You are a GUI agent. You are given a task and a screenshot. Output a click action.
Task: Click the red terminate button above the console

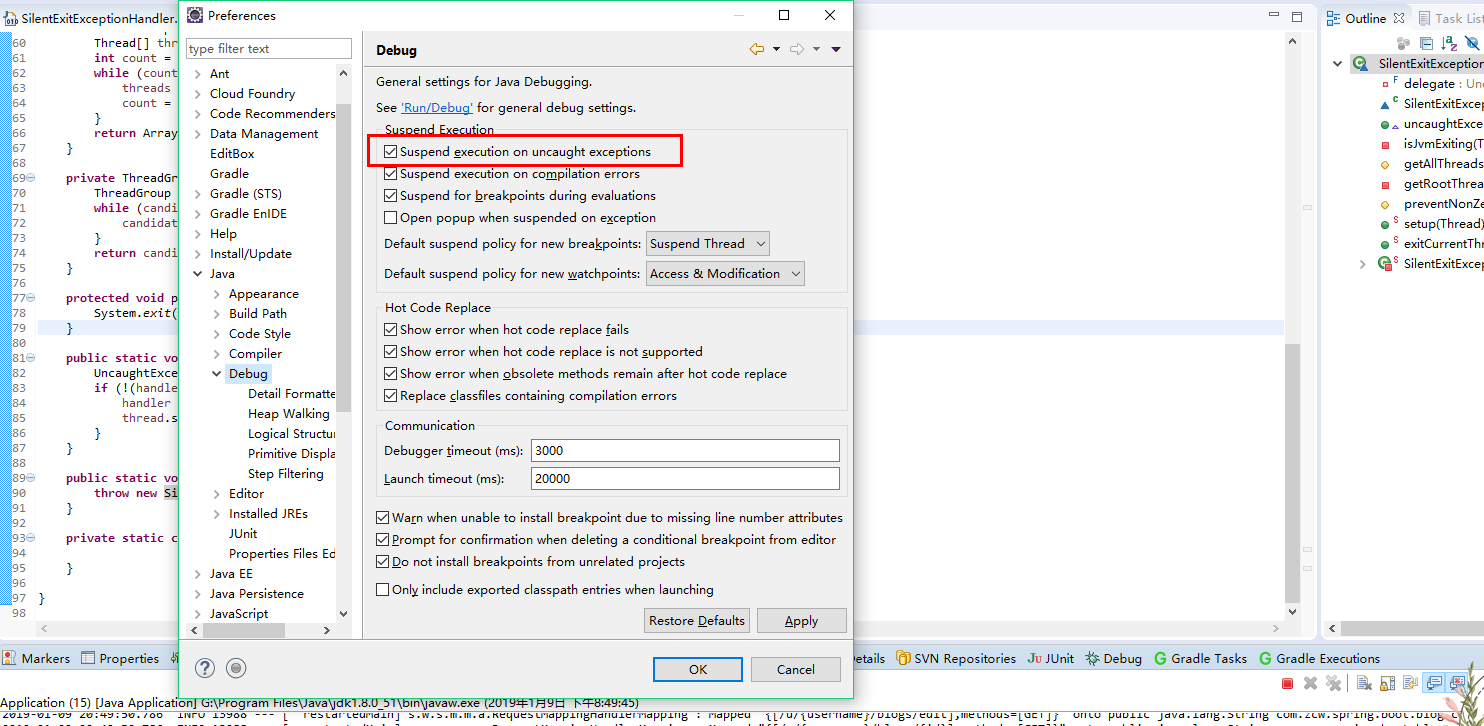(1287, 683)
